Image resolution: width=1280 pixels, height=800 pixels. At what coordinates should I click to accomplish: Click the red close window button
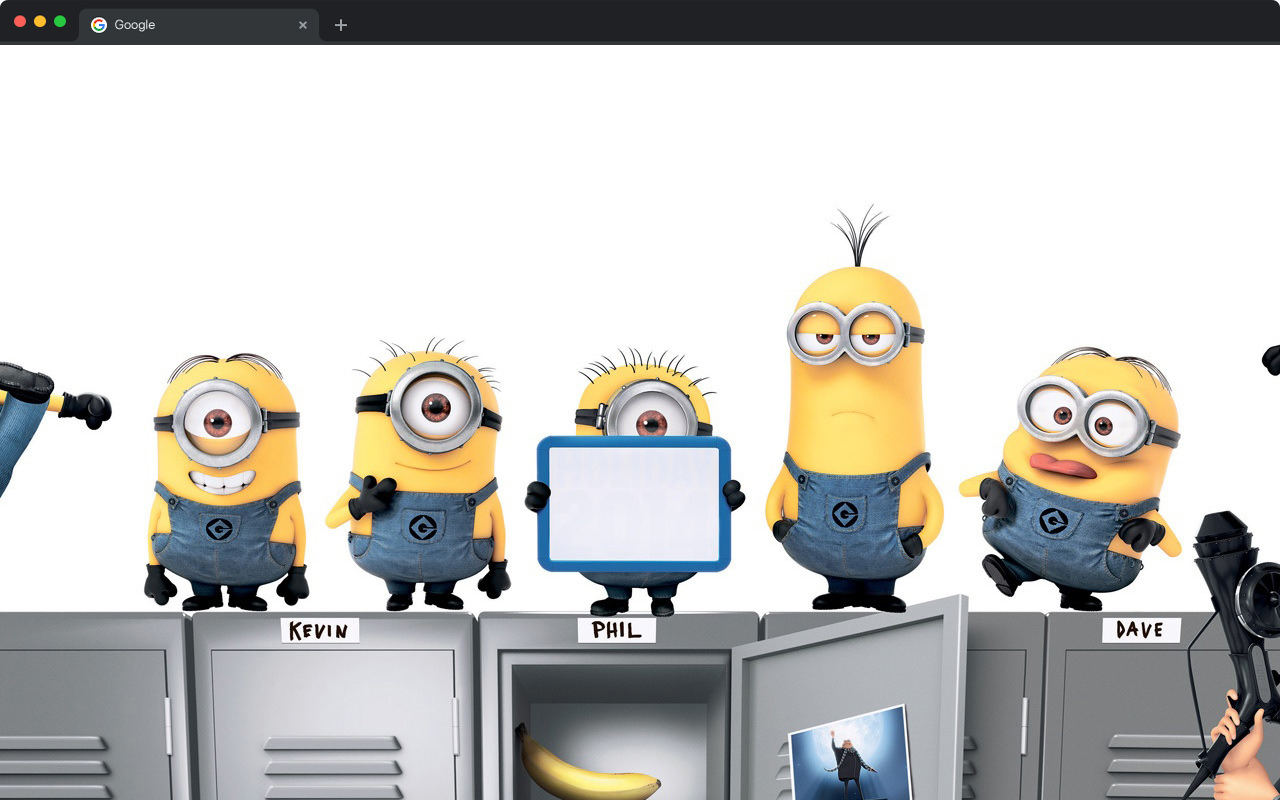coord(20,21)
